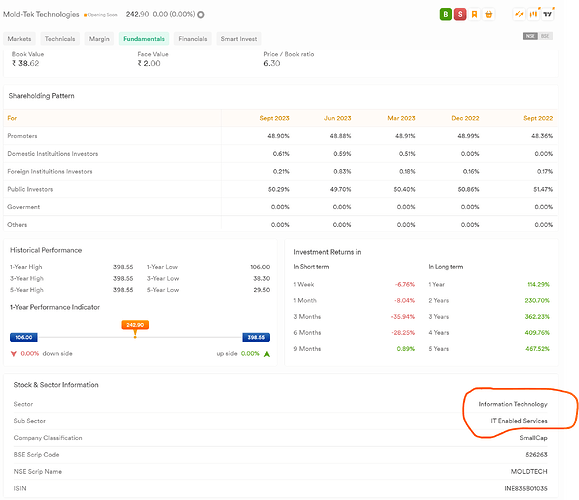The image size is (579, 500).
Task: Open the Smart Invest tab
Action: click(239, 39)
